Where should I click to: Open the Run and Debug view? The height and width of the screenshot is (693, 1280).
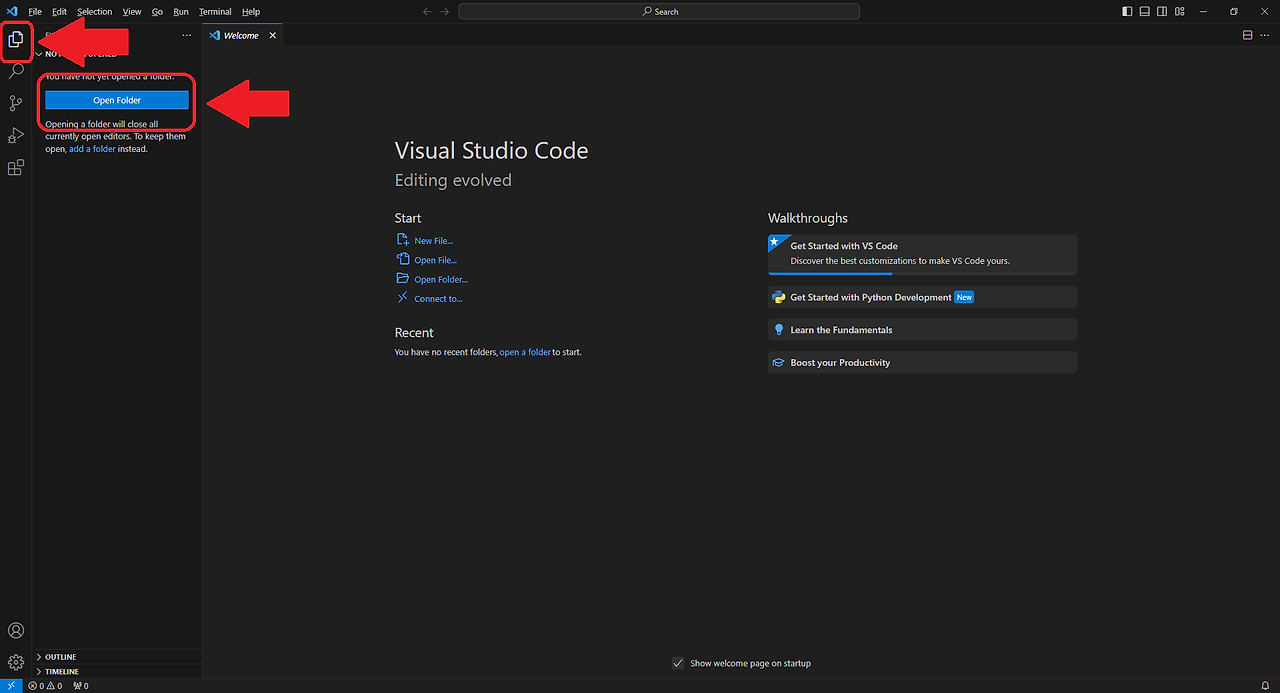click(x=16, y=135)
